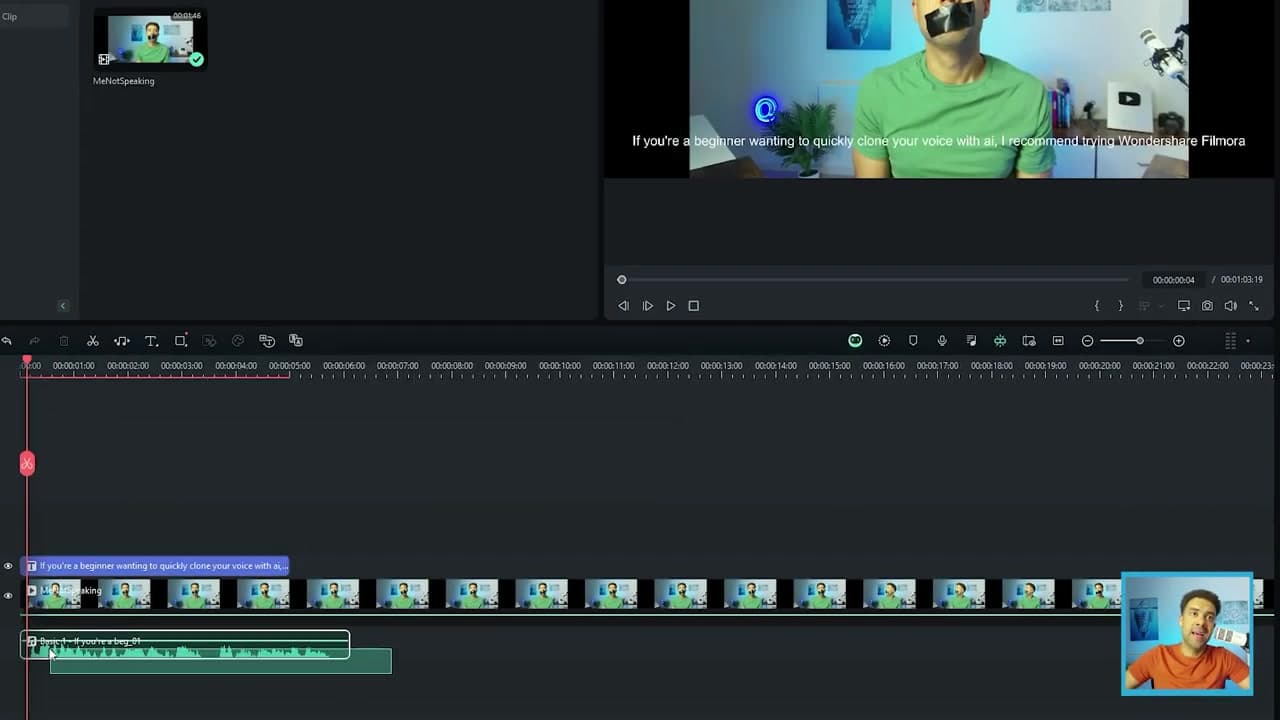
Task: Open the audio mixer icon
Action: [x=971, y=341]
